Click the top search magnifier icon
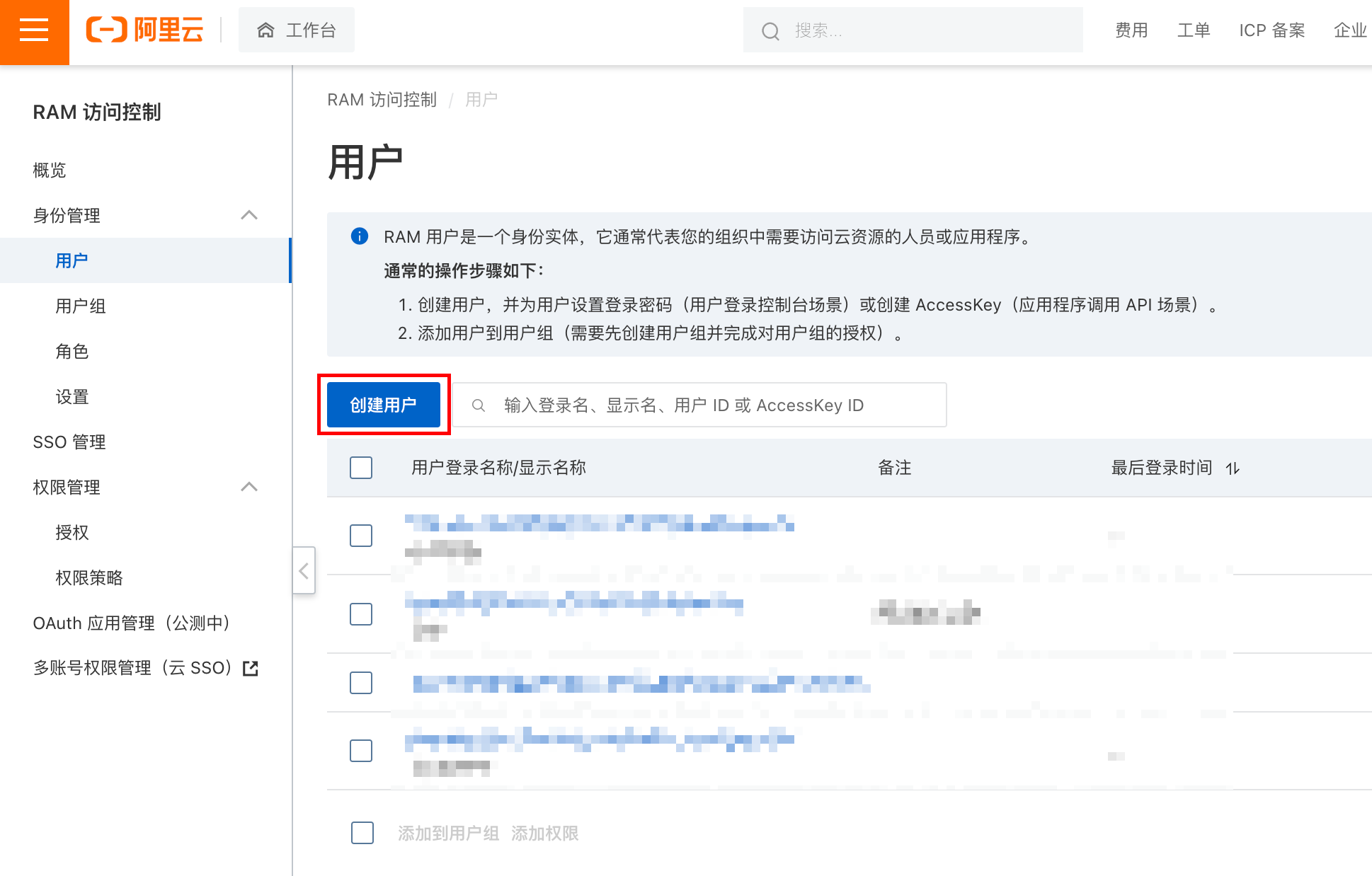Viewport: 1372px width, 876px height. coord(770,31)
